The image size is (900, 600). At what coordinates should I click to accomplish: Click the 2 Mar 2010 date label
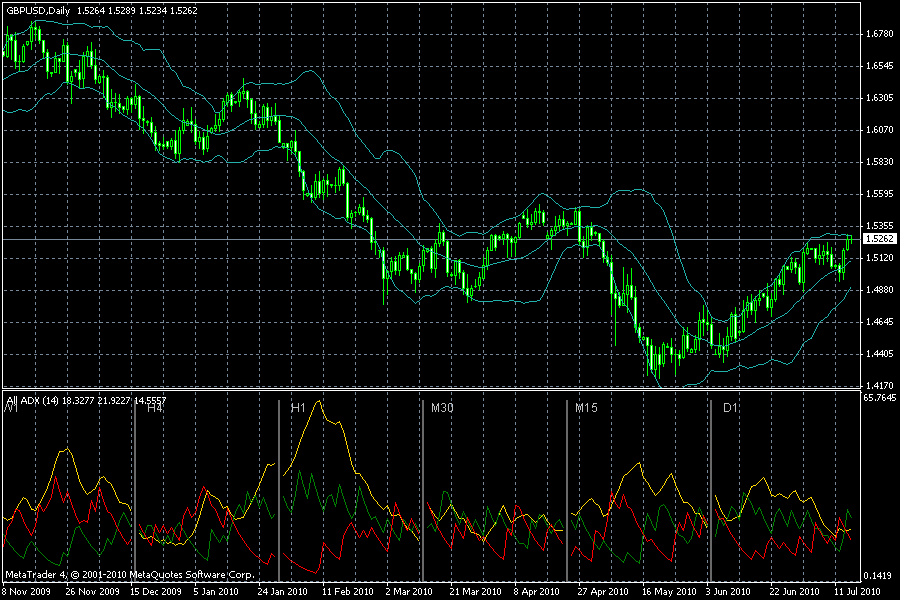[409, 591]
